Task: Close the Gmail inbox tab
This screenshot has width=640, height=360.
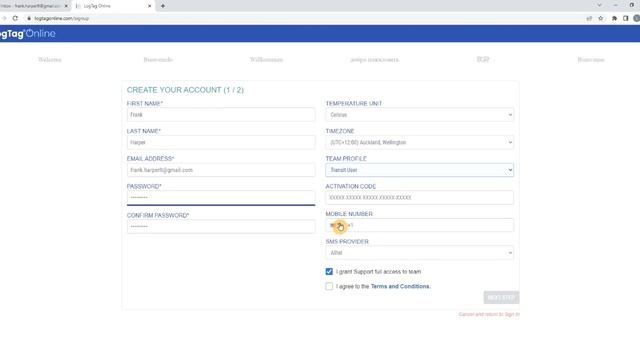Action: (x=66, y=6)
